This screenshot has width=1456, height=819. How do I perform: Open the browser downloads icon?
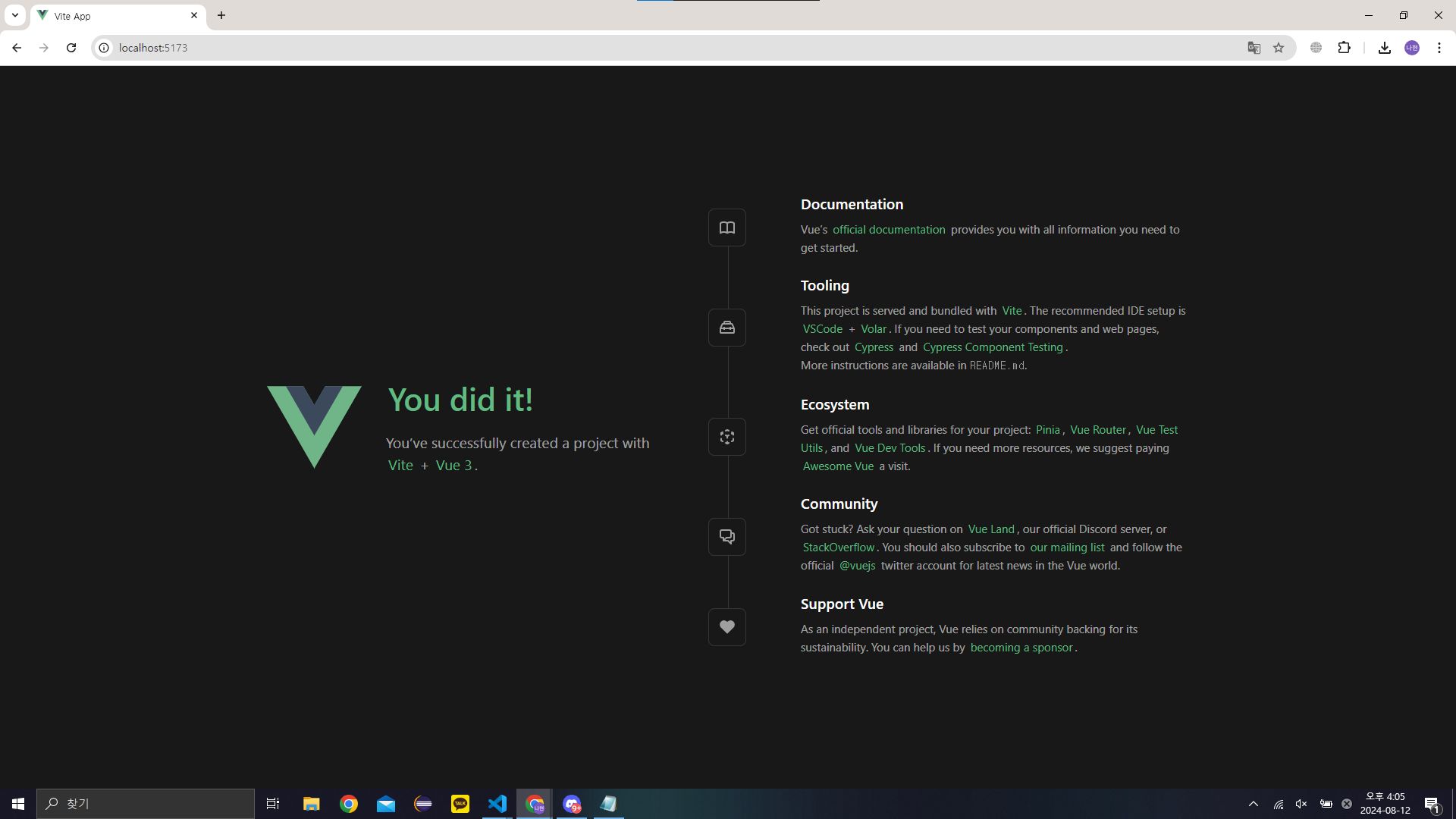[1385, 48]
